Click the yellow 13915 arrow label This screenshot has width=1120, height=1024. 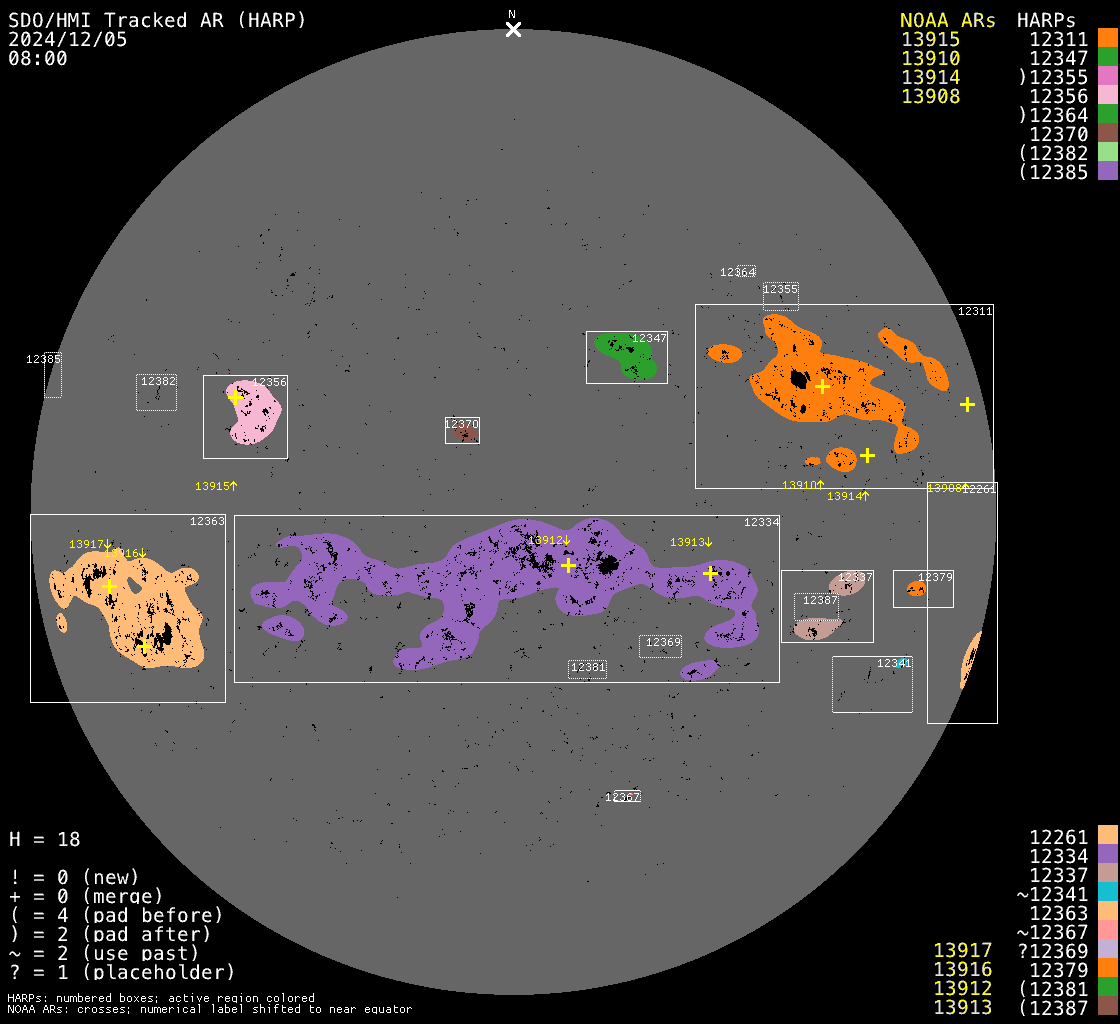click(216, 486)
